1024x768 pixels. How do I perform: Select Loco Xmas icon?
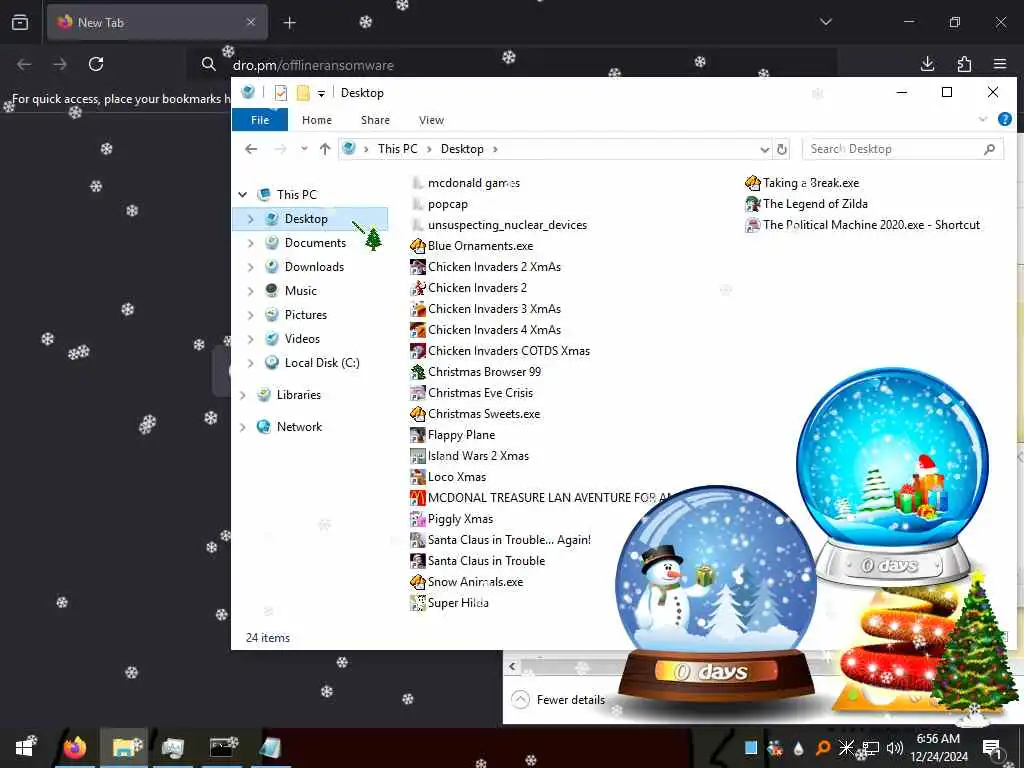[x=417, y=477]
